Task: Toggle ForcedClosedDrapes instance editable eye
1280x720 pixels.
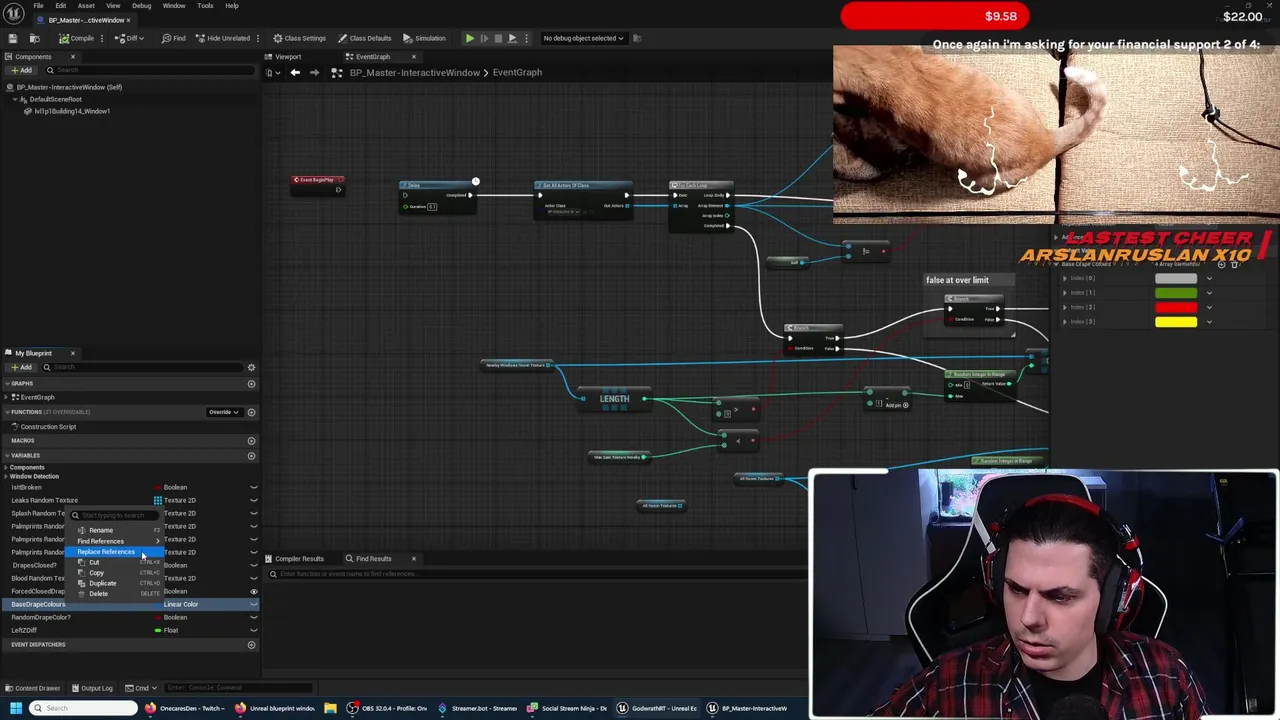Action: coord(253,591)
